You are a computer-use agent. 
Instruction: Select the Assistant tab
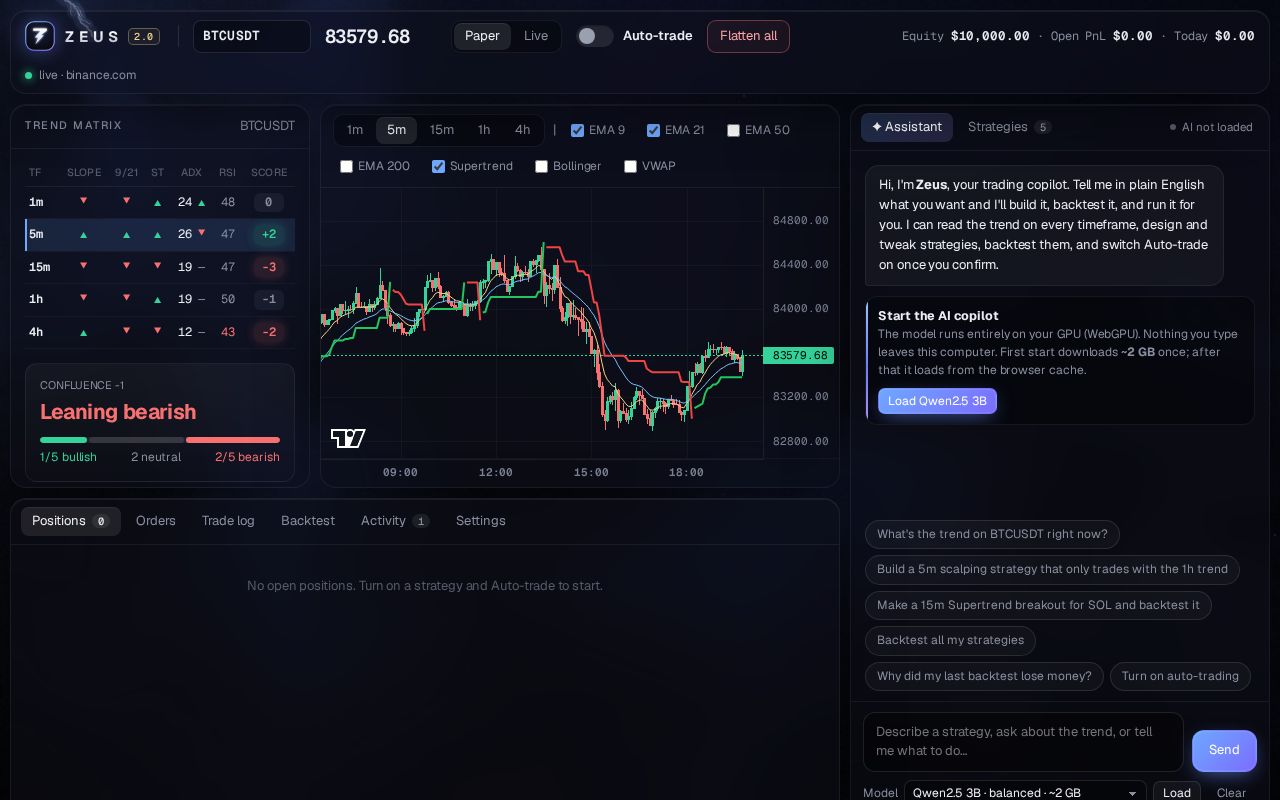[x=907, y=127]
